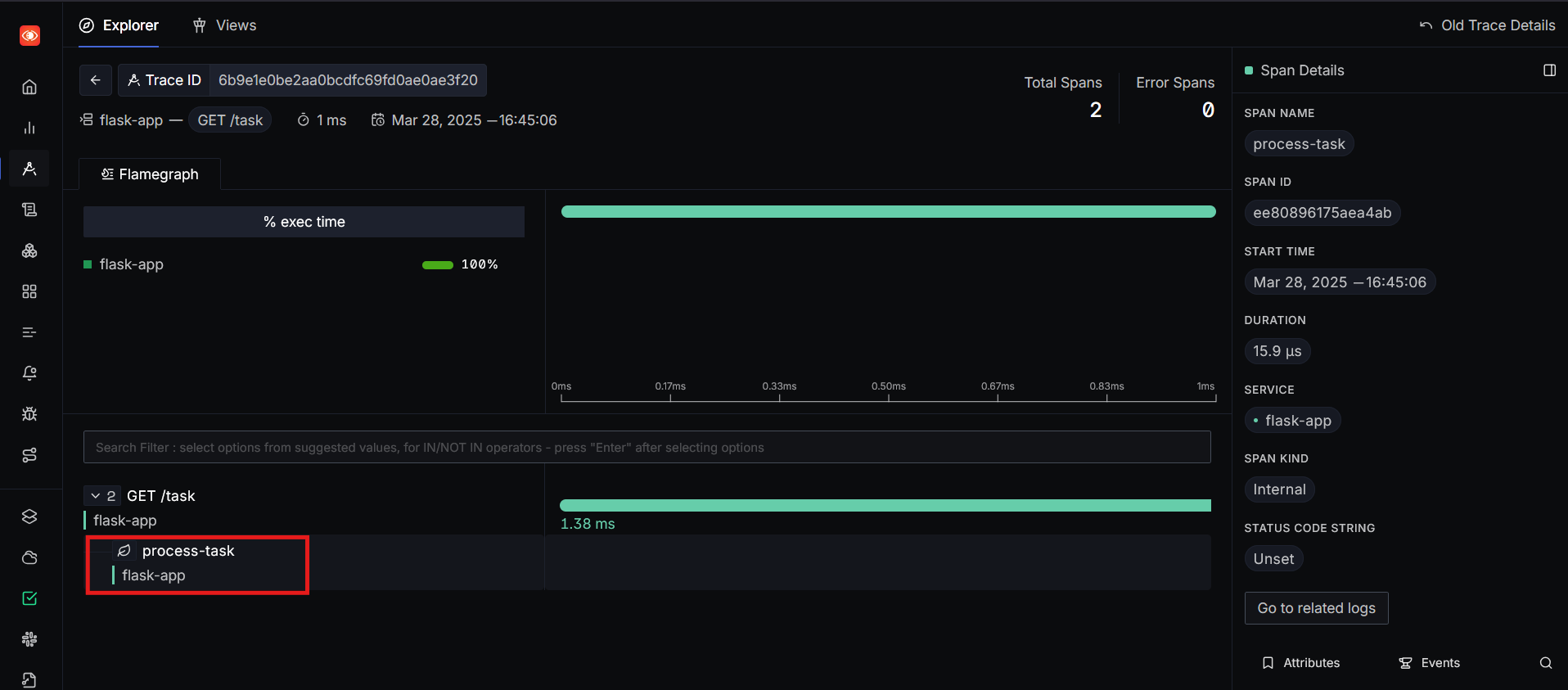Click the span start time value
This screenshot has width=1568, height=690.
tap(1340, 282)
